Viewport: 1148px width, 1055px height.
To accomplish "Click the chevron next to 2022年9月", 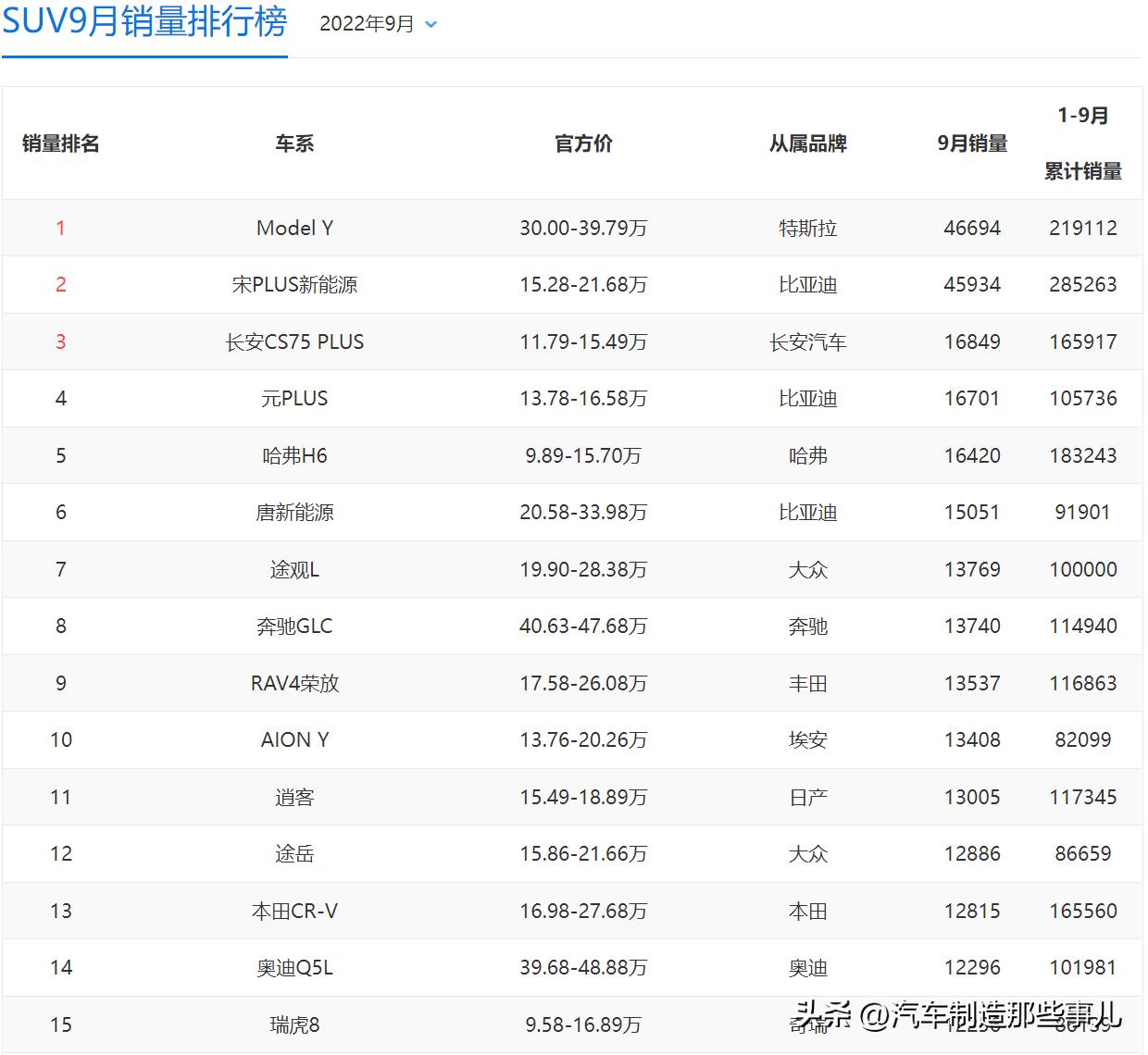I will coord(430,25).
